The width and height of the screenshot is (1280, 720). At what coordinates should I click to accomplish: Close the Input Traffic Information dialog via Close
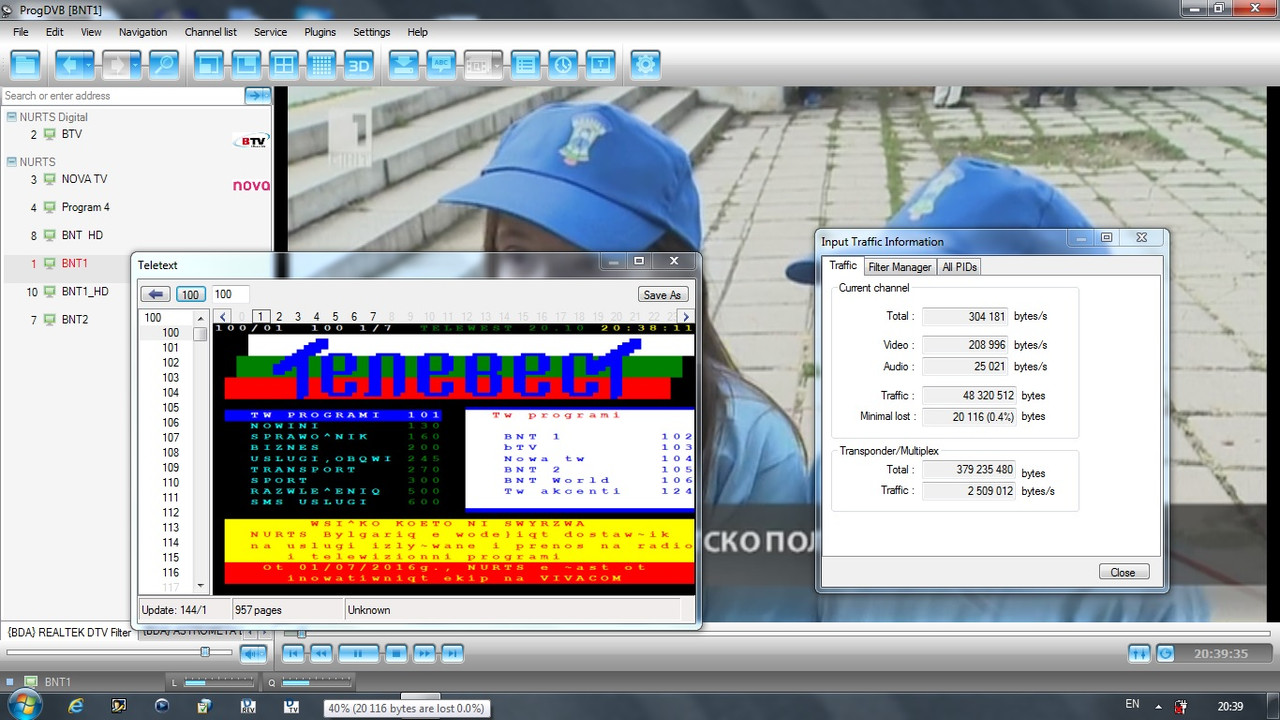[1122, 572]
